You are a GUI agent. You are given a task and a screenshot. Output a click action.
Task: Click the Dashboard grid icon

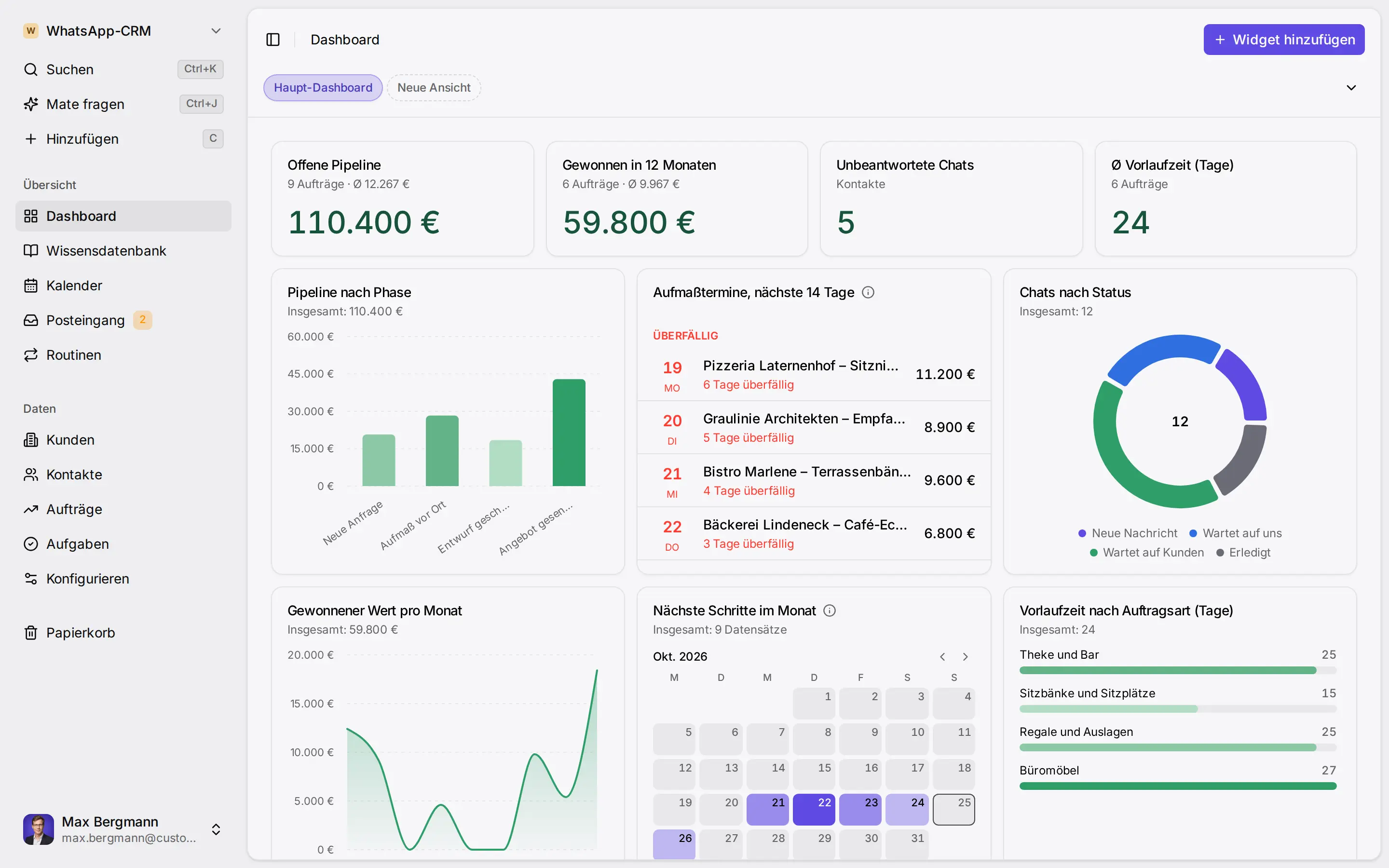click(x=30, y=216)
